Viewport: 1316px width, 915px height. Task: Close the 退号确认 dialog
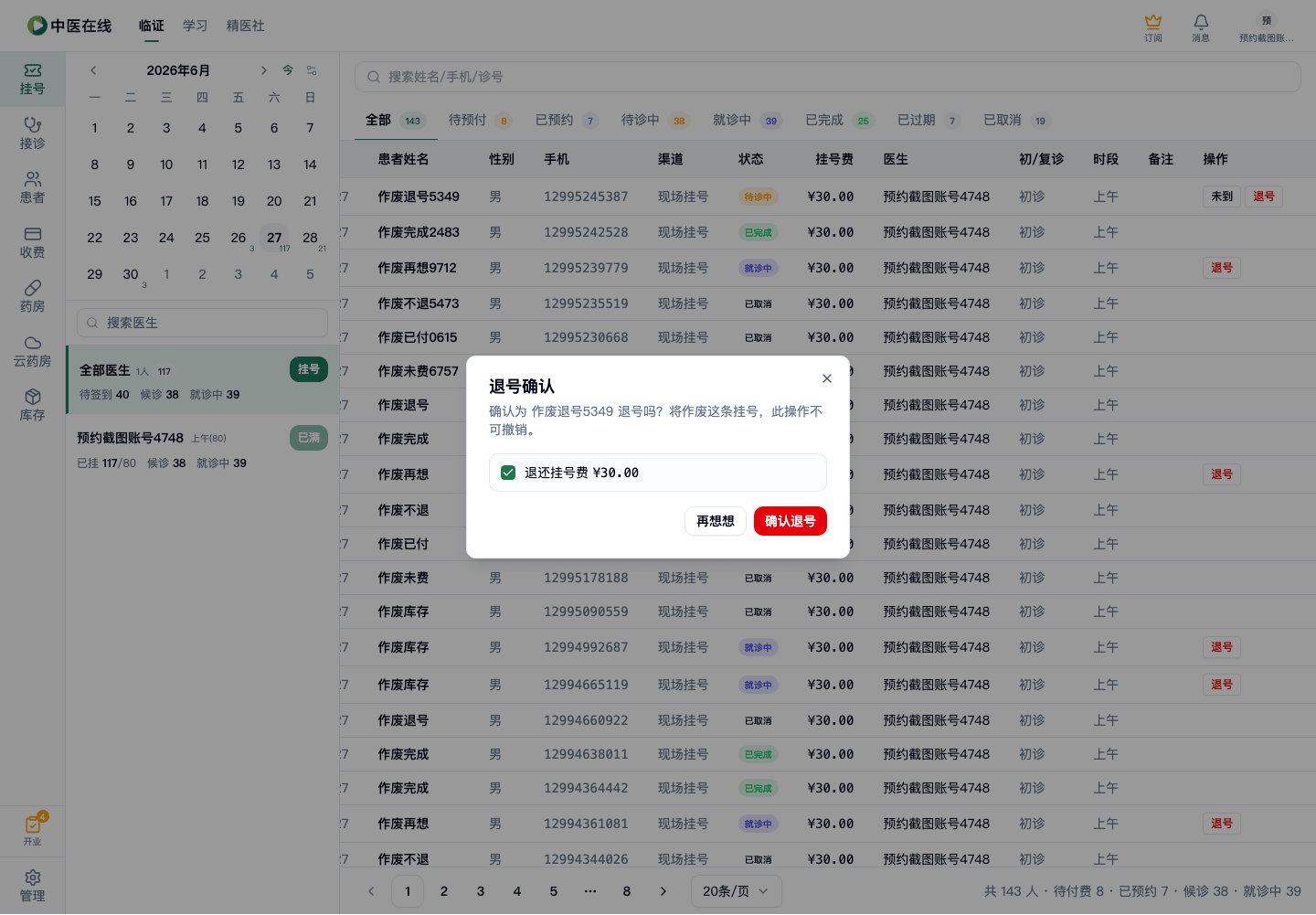827,378
